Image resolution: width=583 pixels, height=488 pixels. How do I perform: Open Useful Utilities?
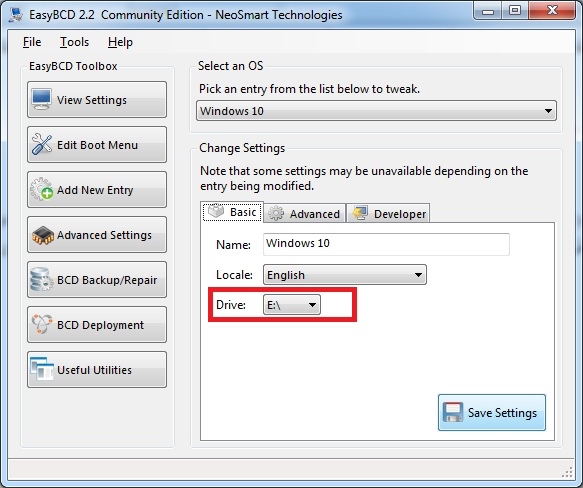[x=97, y=370]
